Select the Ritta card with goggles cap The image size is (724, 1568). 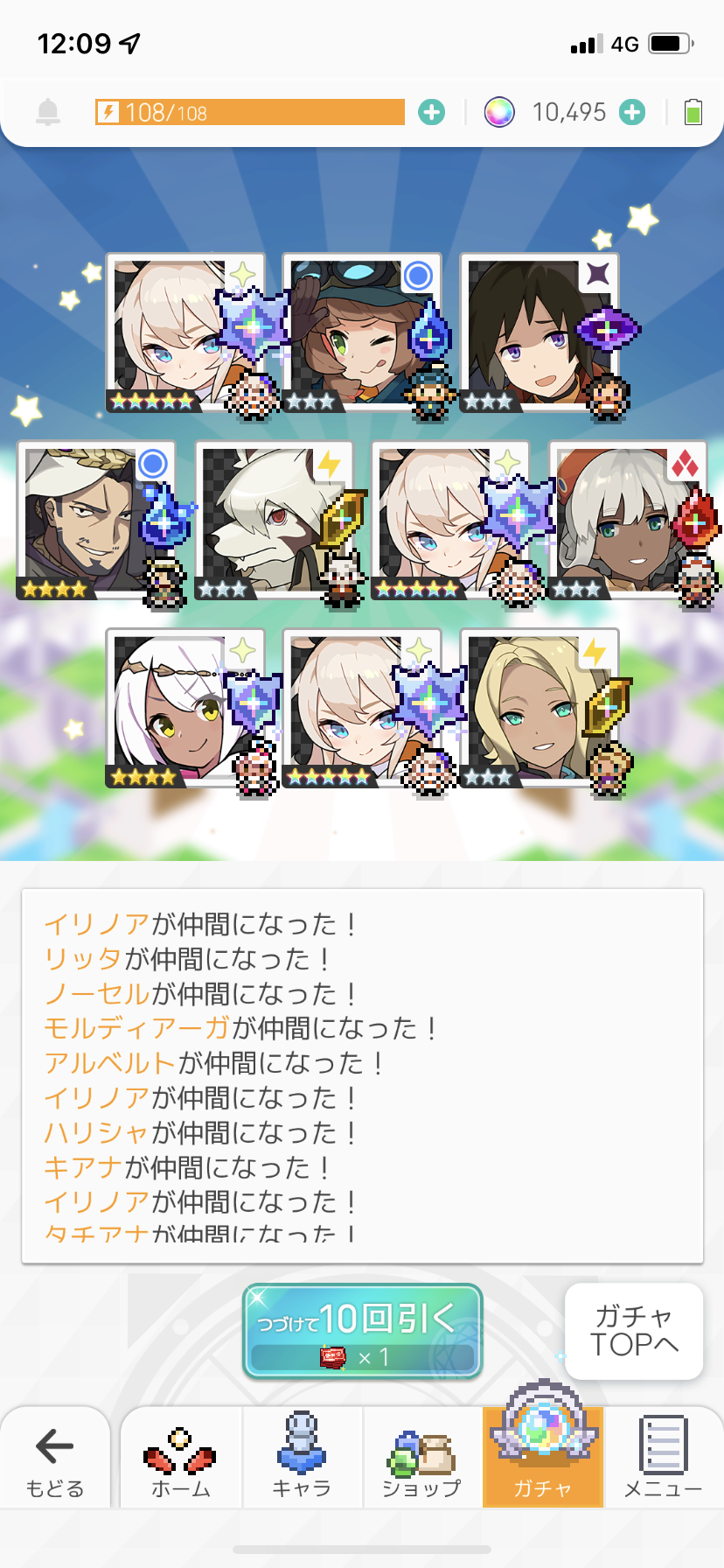pyautogui.click(x=362, y=332)
